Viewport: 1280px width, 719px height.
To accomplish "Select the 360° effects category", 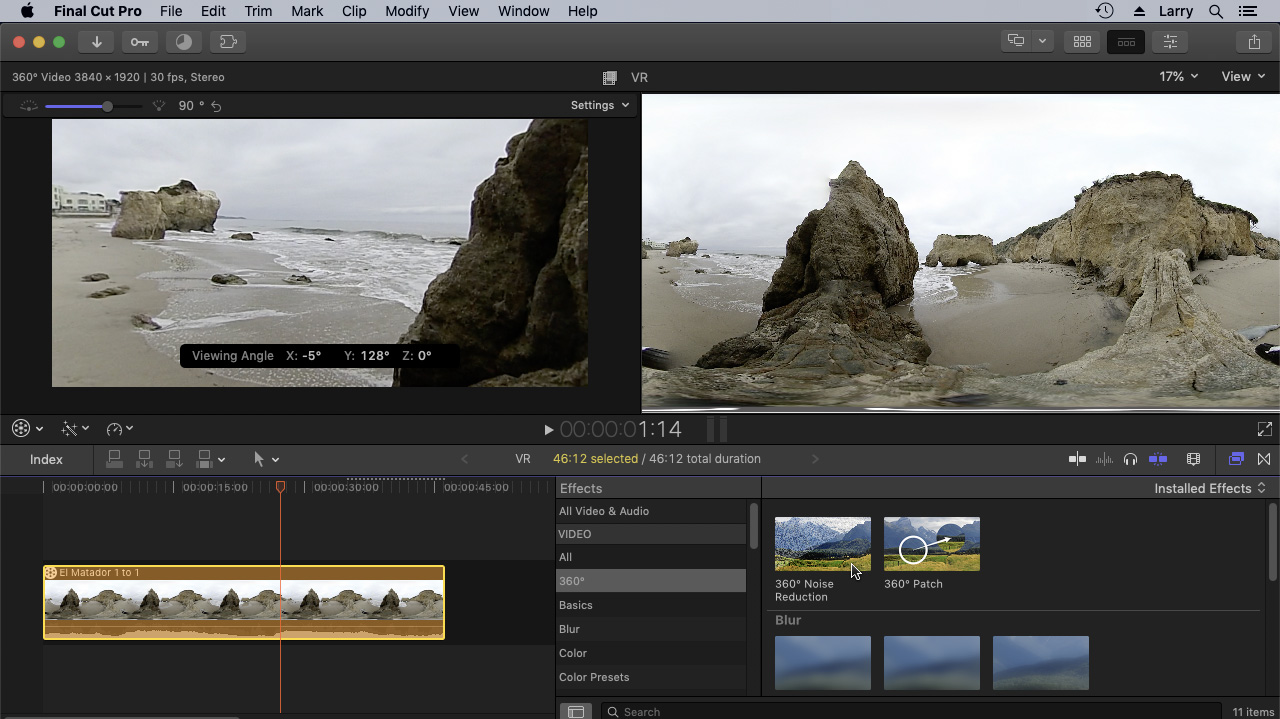I will tap(651, 581).
